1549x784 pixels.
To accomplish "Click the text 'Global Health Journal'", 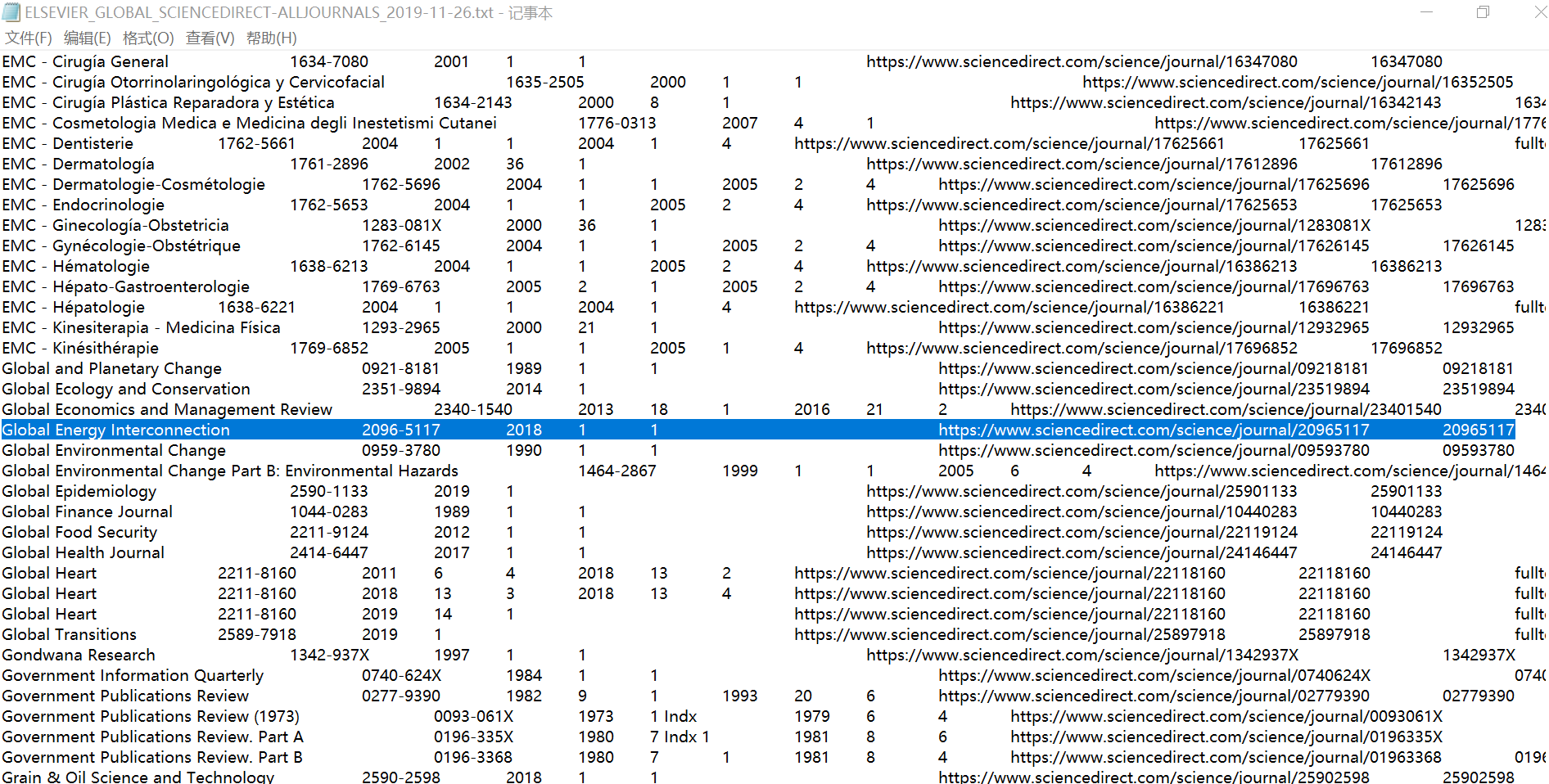I will click(84, 552).
